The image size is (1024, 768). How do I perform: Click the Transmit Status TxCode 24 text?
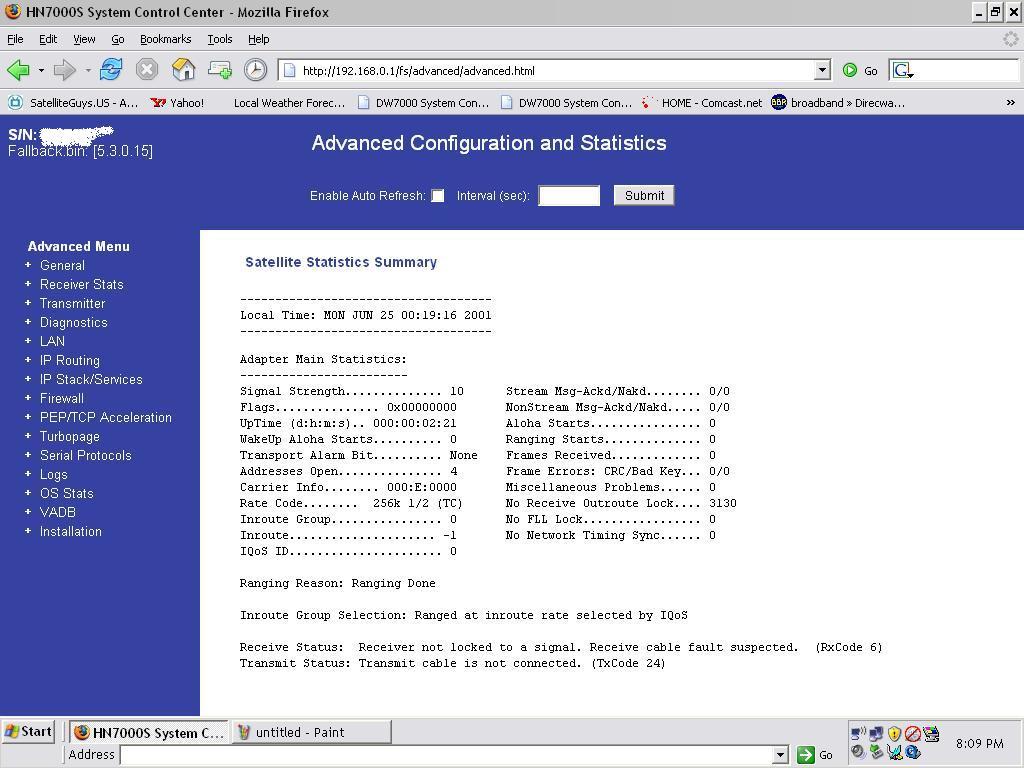(x=453, y=664)
